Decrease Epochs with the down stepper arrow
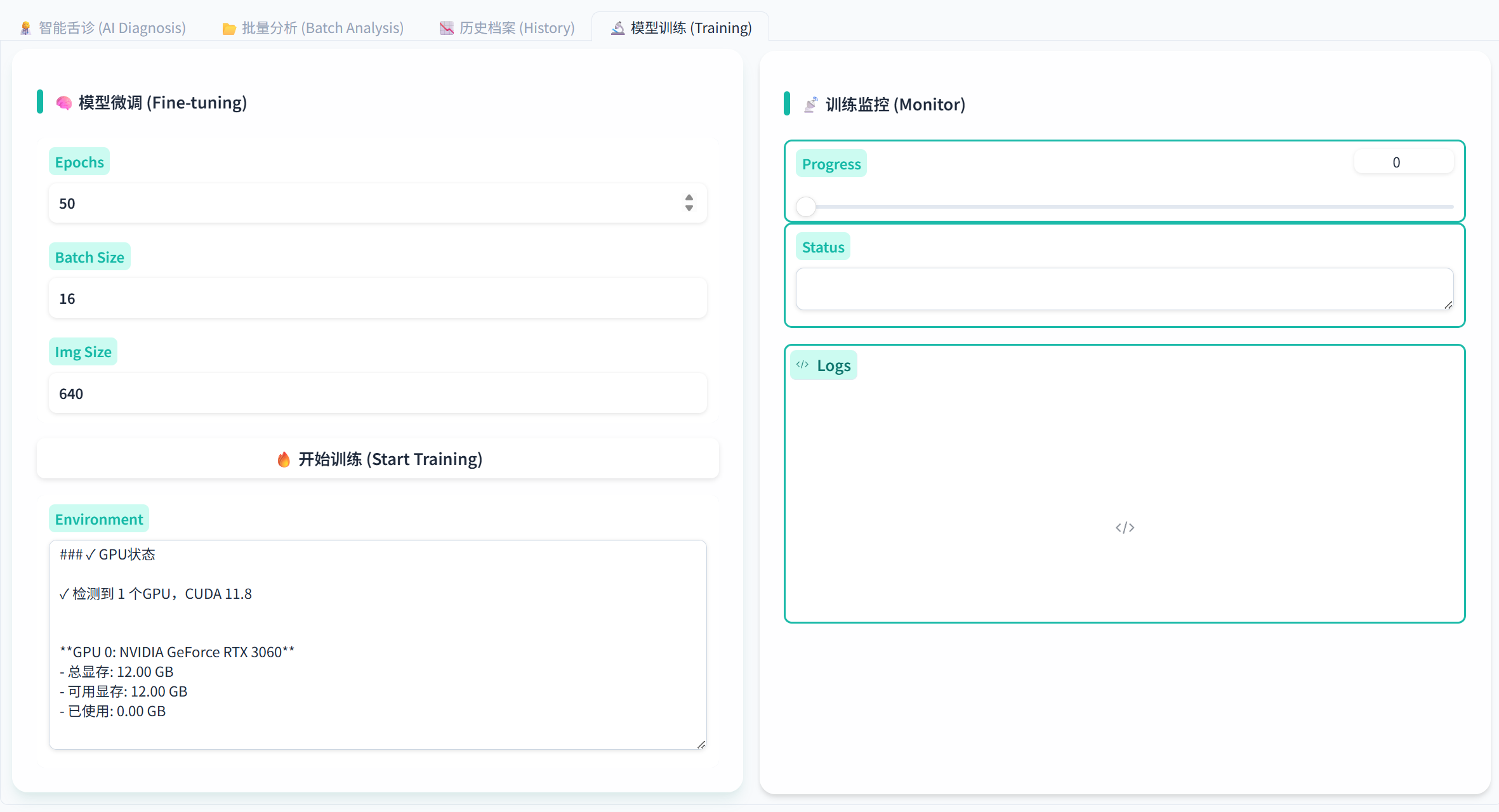Screen dimensions: 1499x812 pos(689,208)
